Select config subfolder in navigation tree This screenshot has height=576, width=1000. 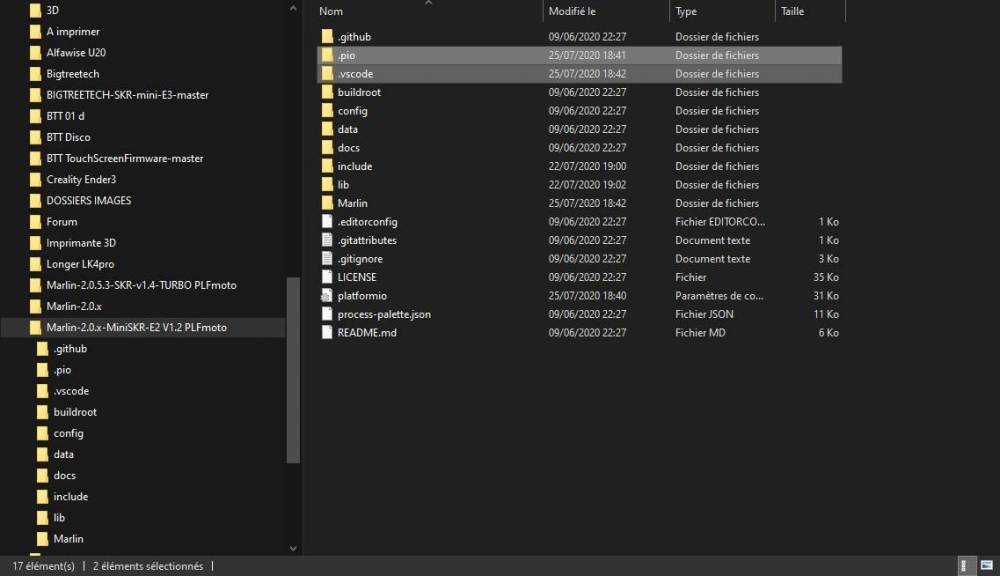point(68,432)
